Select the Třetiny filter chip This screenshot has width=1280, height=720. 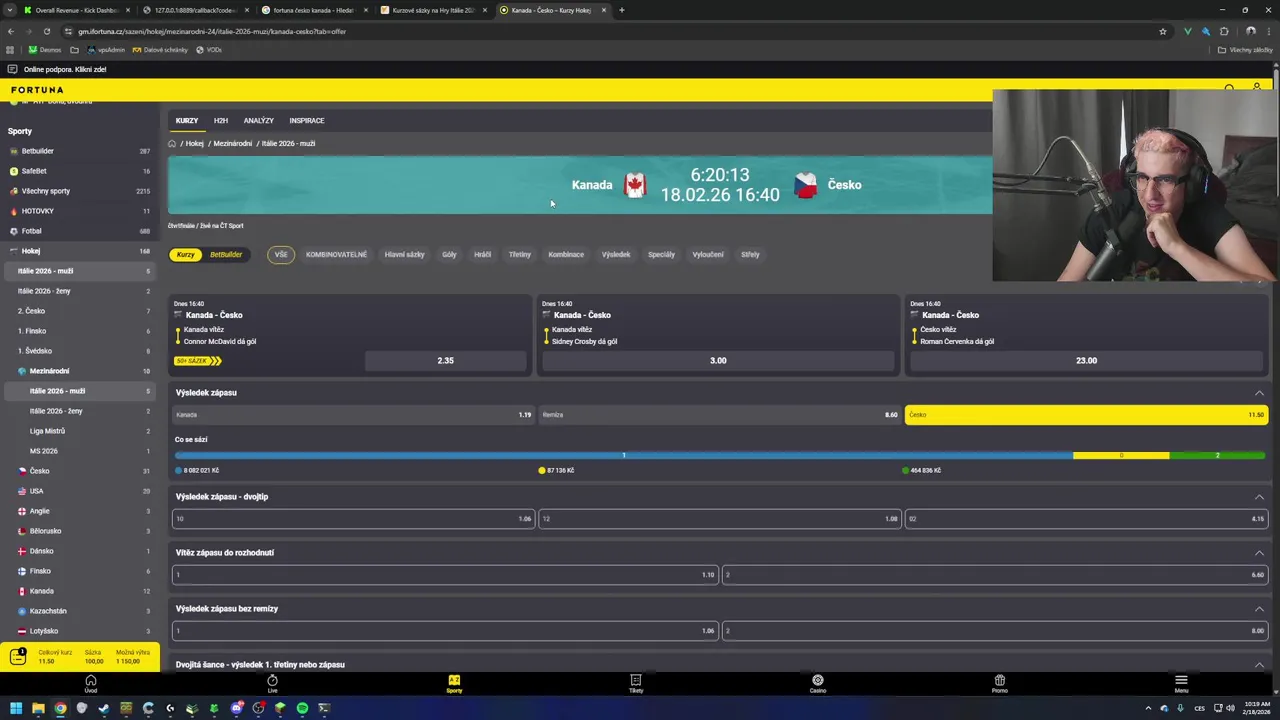click(x=520, y=255)
